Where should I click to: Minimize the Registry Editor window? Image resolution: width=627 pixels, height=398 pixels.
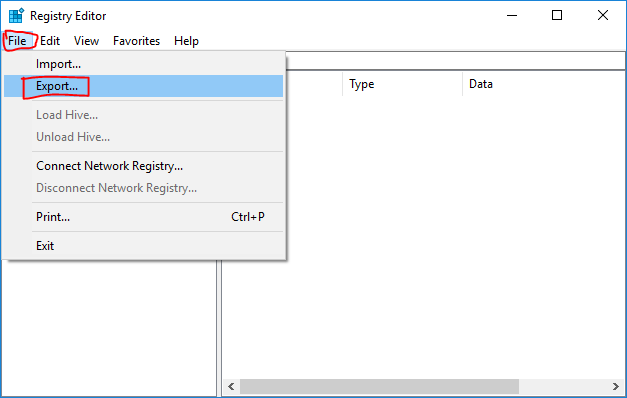(x=512, y=16)
